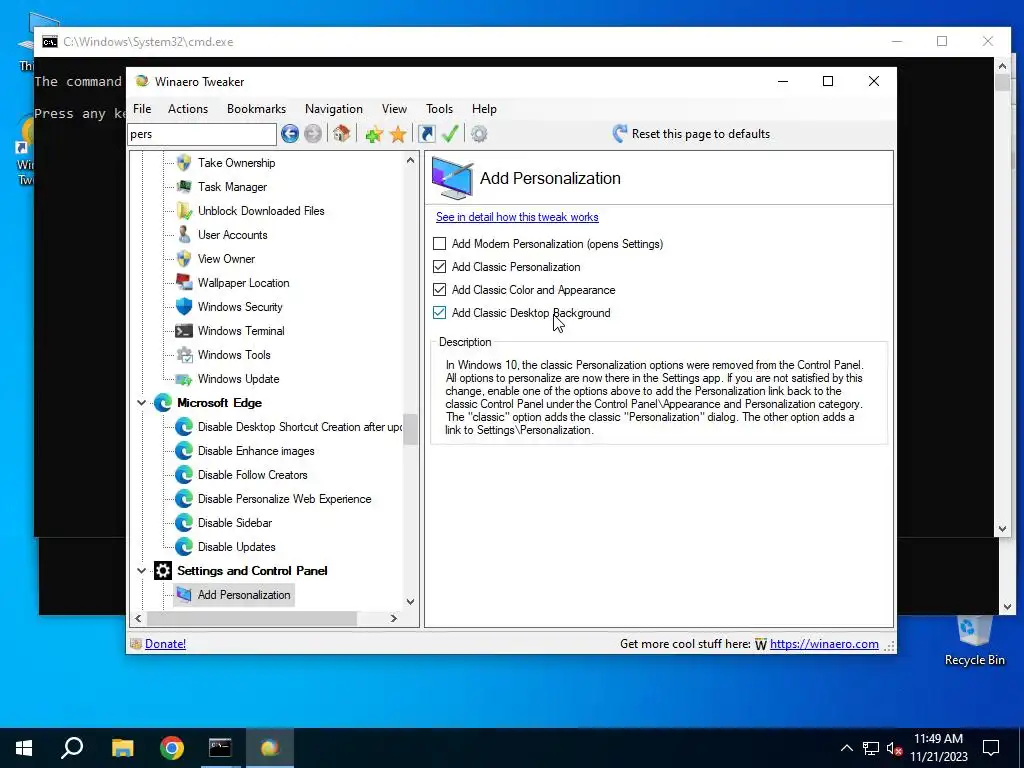Click the Settings and Control Panel gear icon

(163, 571)
